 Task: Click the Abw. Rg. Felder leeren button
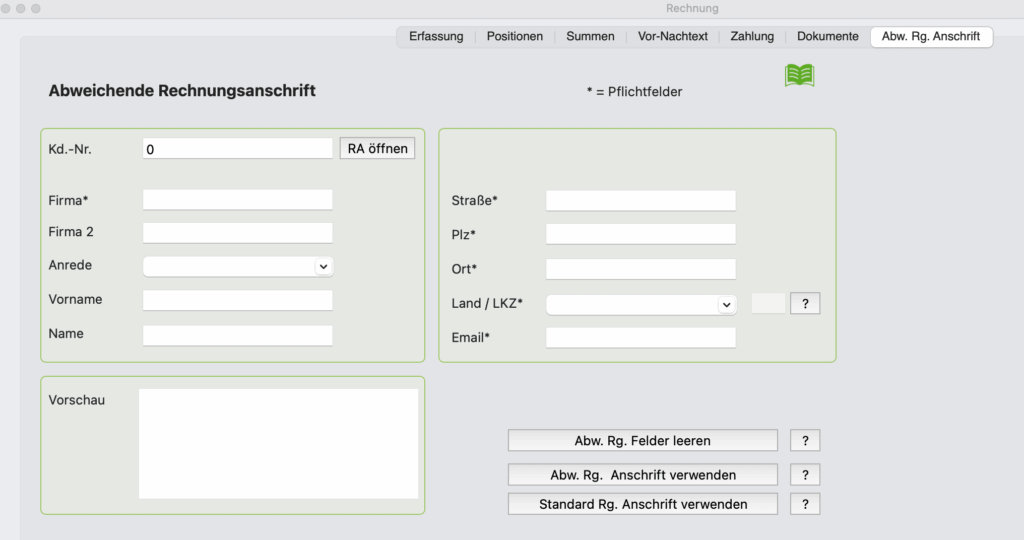pyautogui.click(x=643, y=441)
